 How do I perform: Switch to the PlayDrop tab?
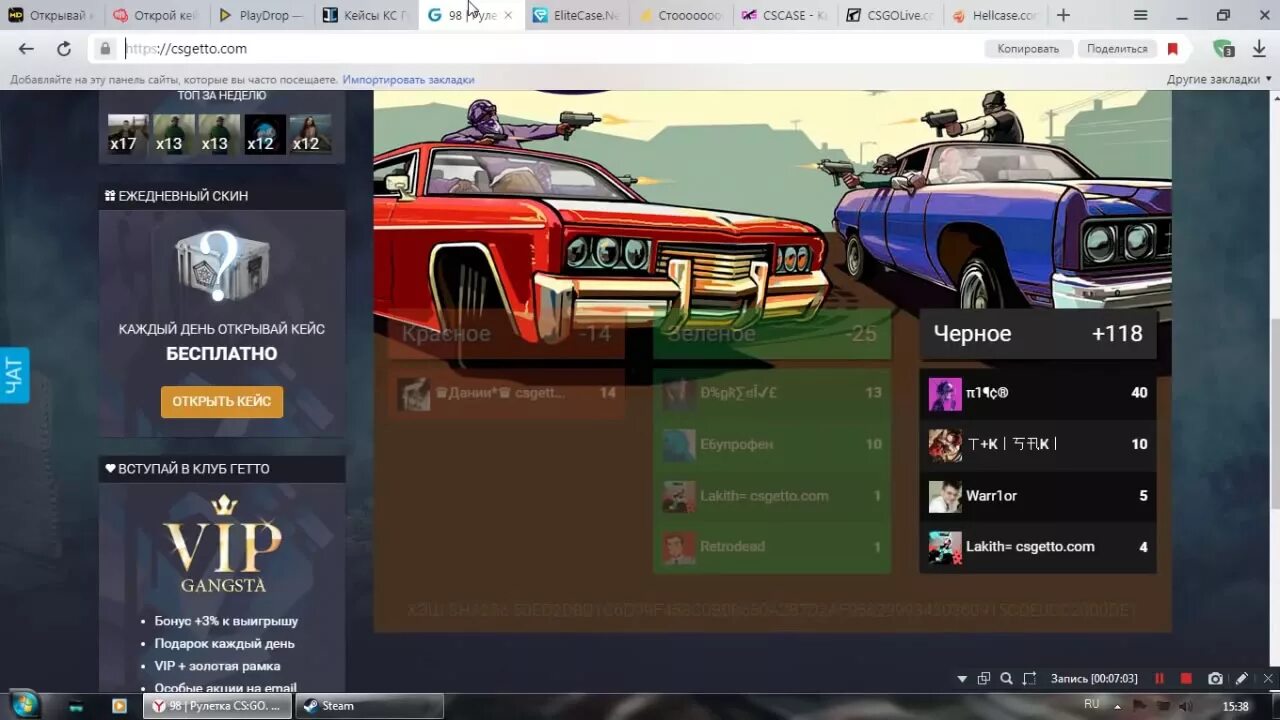(x=261, y=16)
